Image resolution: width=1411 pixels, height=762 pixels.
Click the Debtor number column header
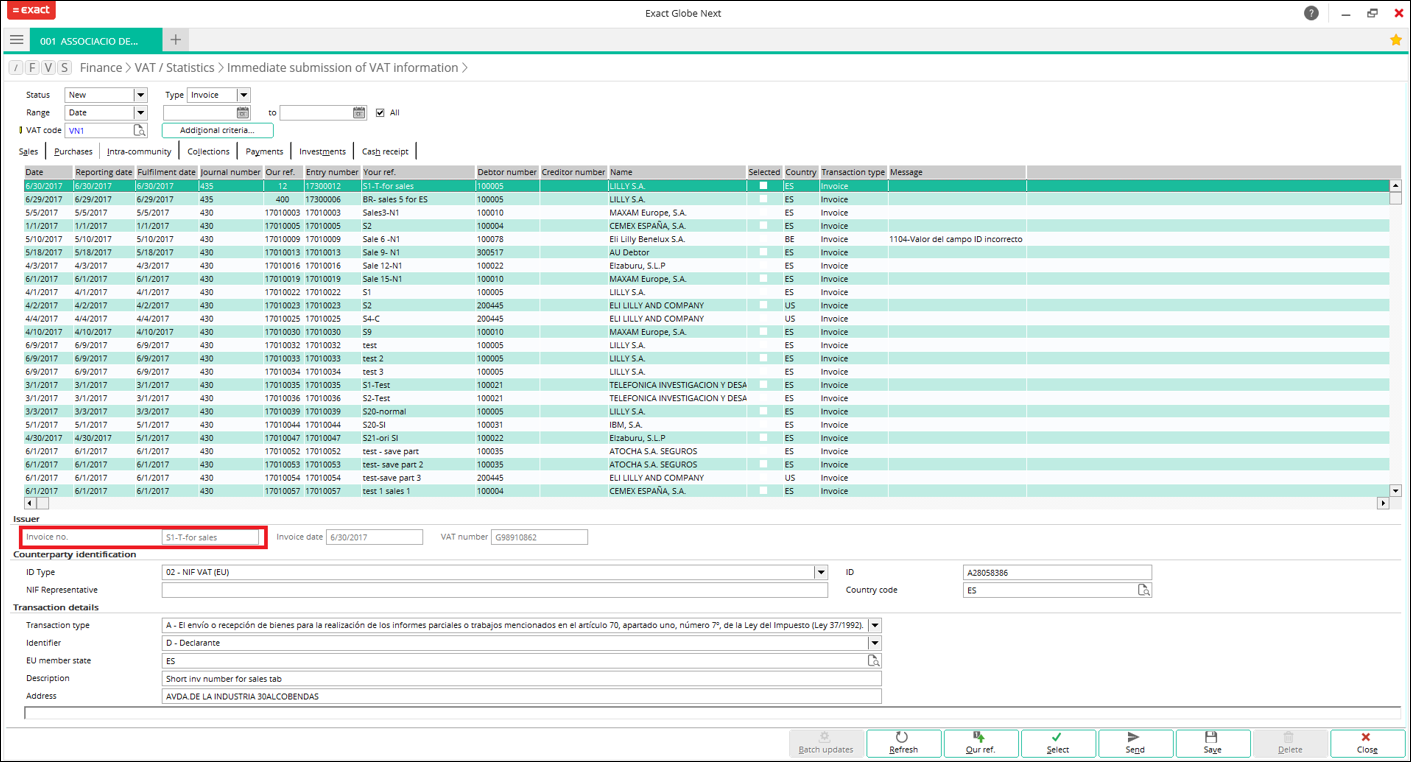pyautogui.click(x=507, y=172)
